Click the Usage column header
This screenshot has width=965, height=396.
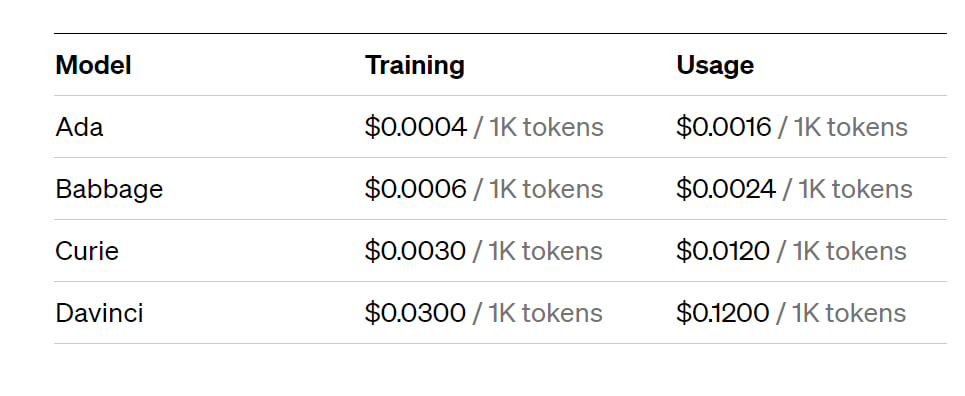click(715, 67)
